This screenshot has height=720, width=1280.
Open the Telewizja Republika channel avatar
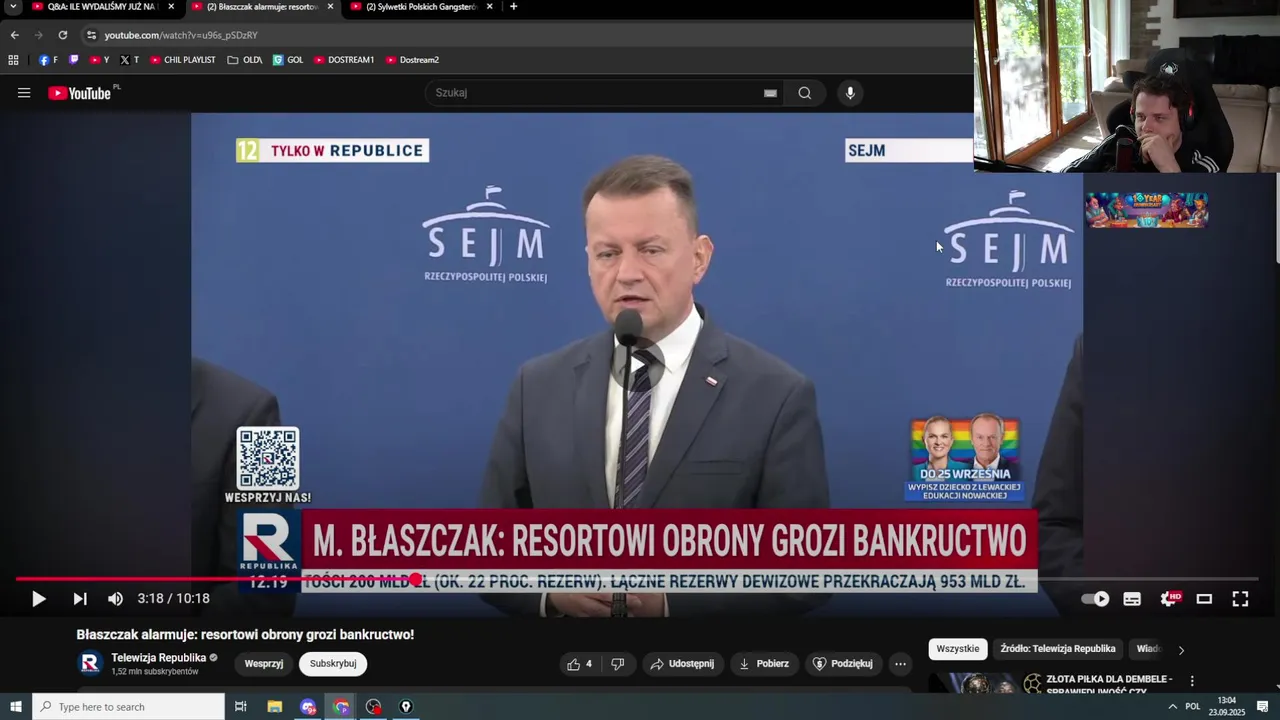click(90, 663)
